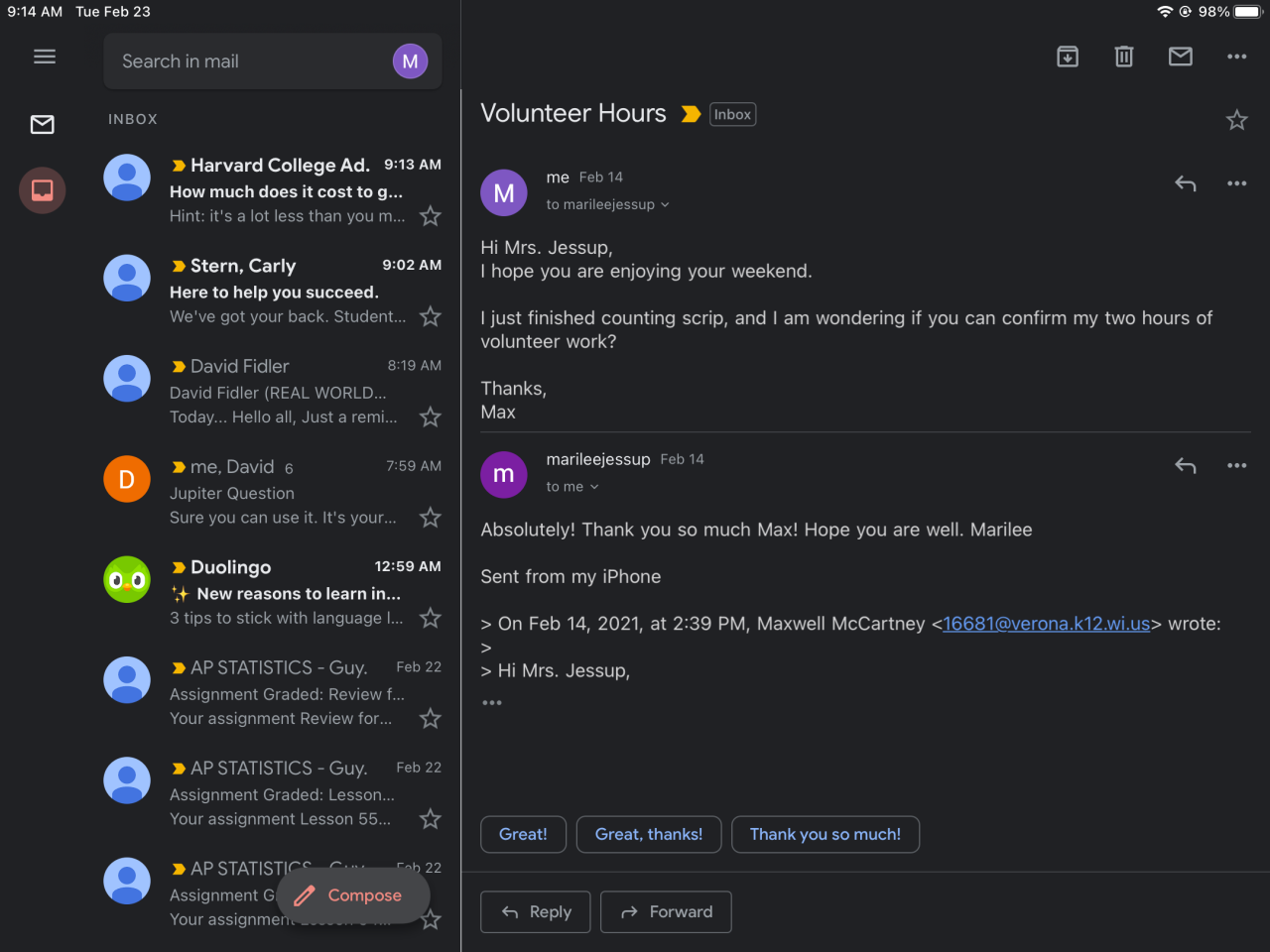Show trimmed quoted text ellipsis
1270x952 pixels.
coord(492,702)
